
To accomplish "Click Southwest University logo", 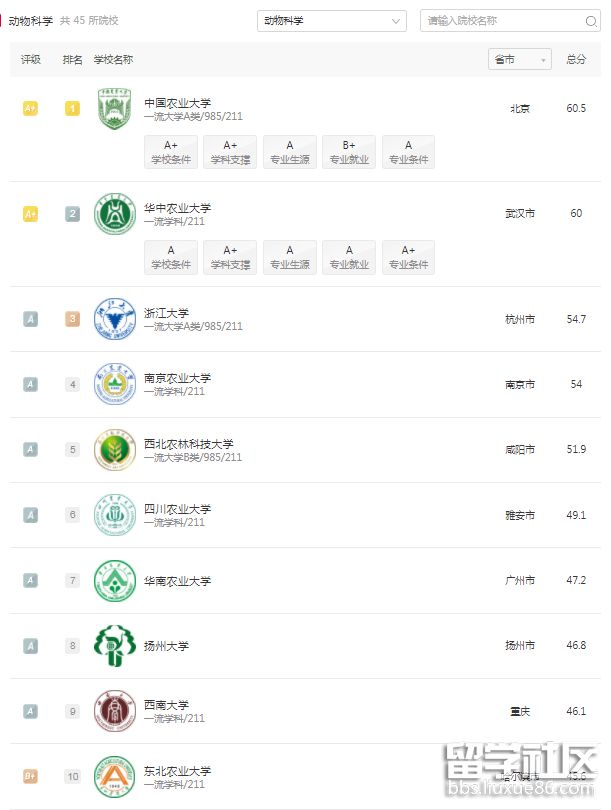I will click(114, 711).
